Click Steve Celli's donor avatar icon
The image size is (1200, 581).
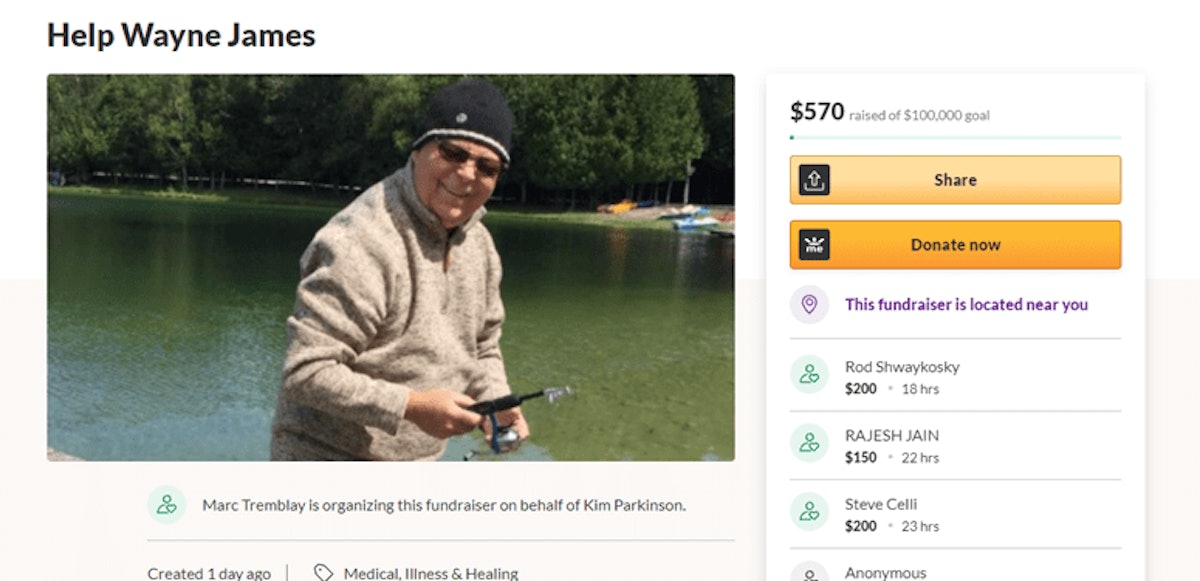[808, 514]
